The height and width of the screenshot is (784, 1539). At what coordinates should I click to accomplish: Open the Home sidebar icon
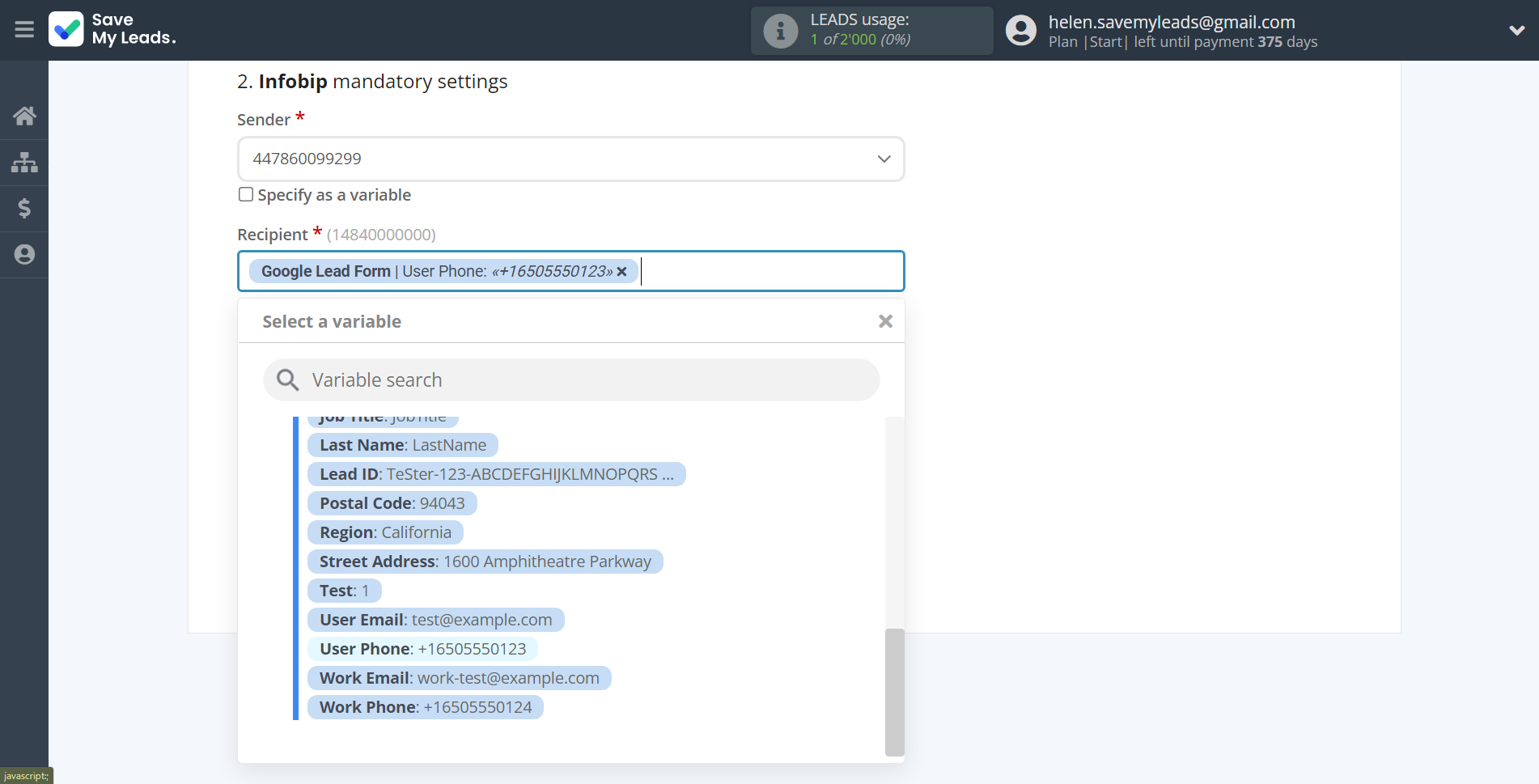pos(24,116)
